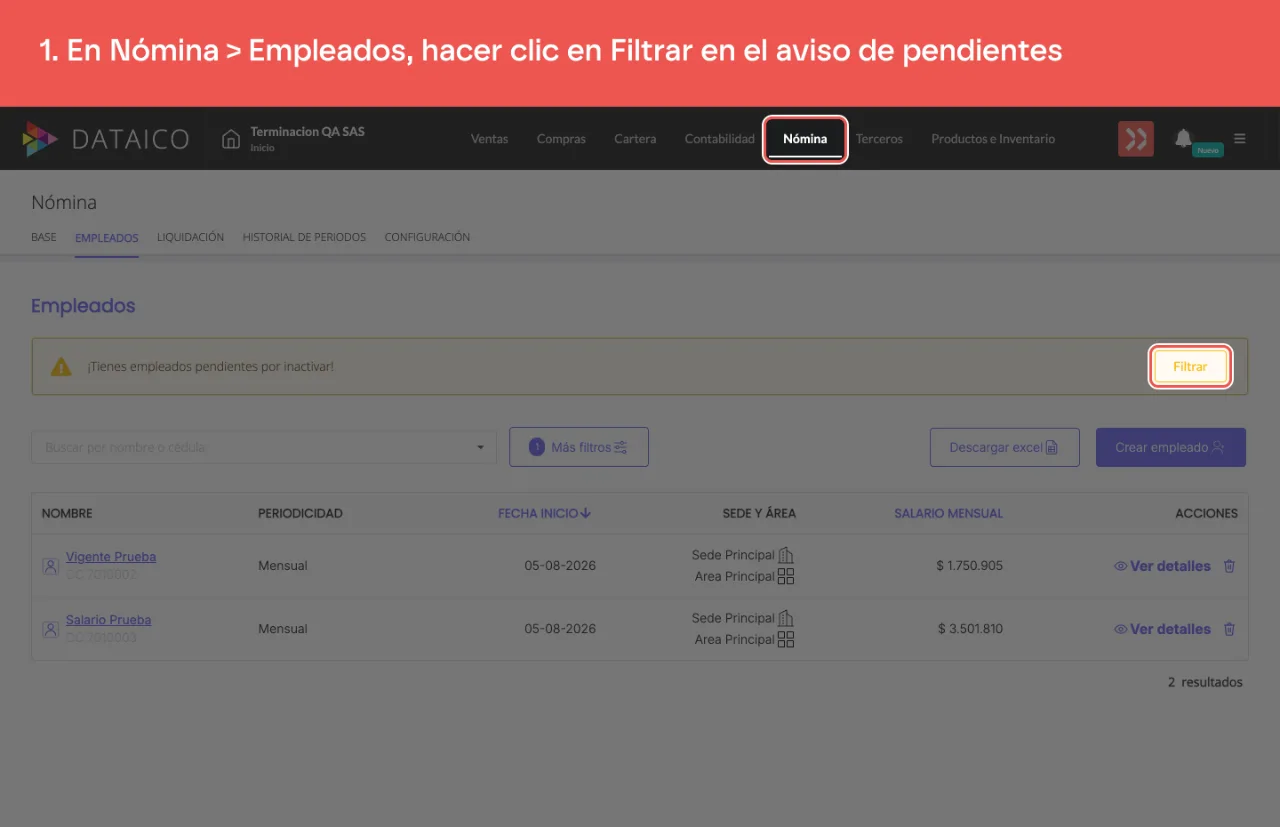Switch to the CONFIGURACIÓN tab
The image size is (1280, 827).
[427, 237]
